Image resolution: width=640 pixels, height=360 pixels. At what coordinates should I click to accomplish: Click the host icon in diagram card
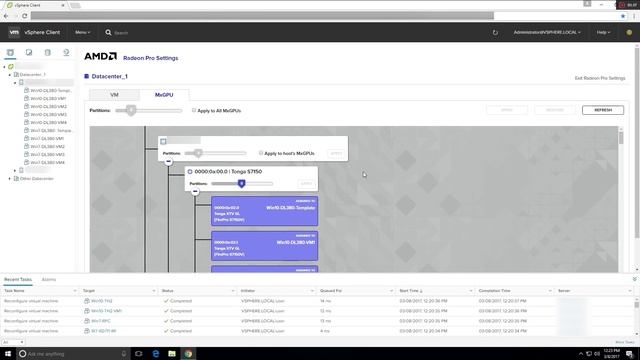coord(163,141)
